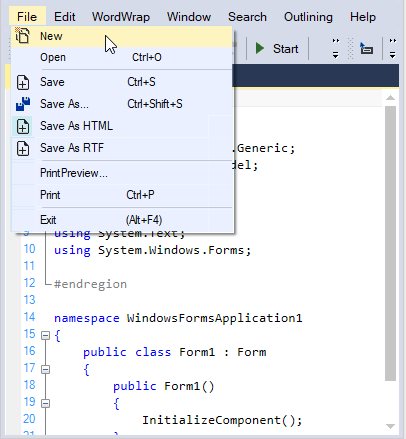Click the green Start play icon
406x439 pixels.
260,48
